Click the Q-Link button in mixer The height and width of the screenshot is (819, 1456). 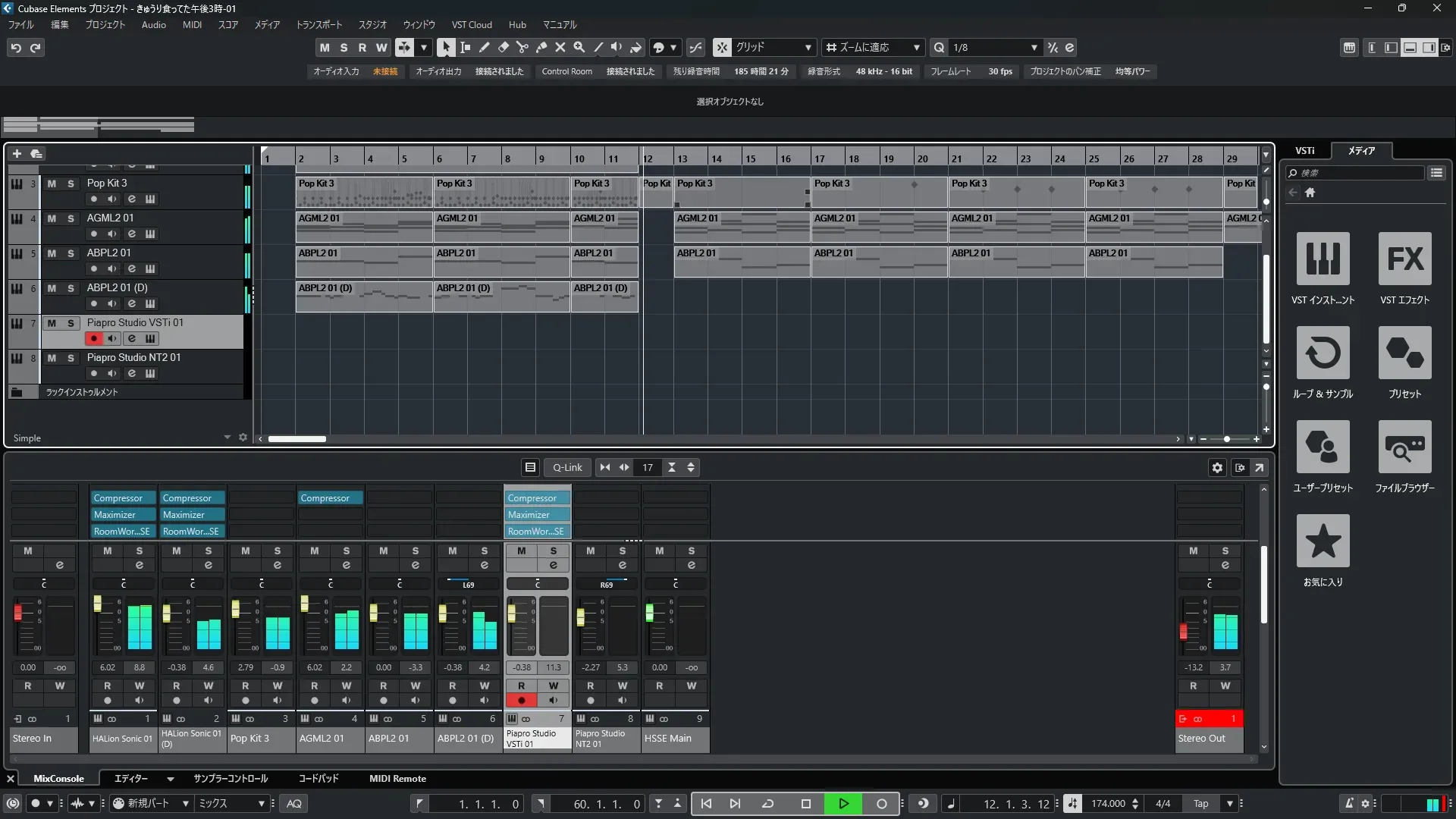(567, 468)
